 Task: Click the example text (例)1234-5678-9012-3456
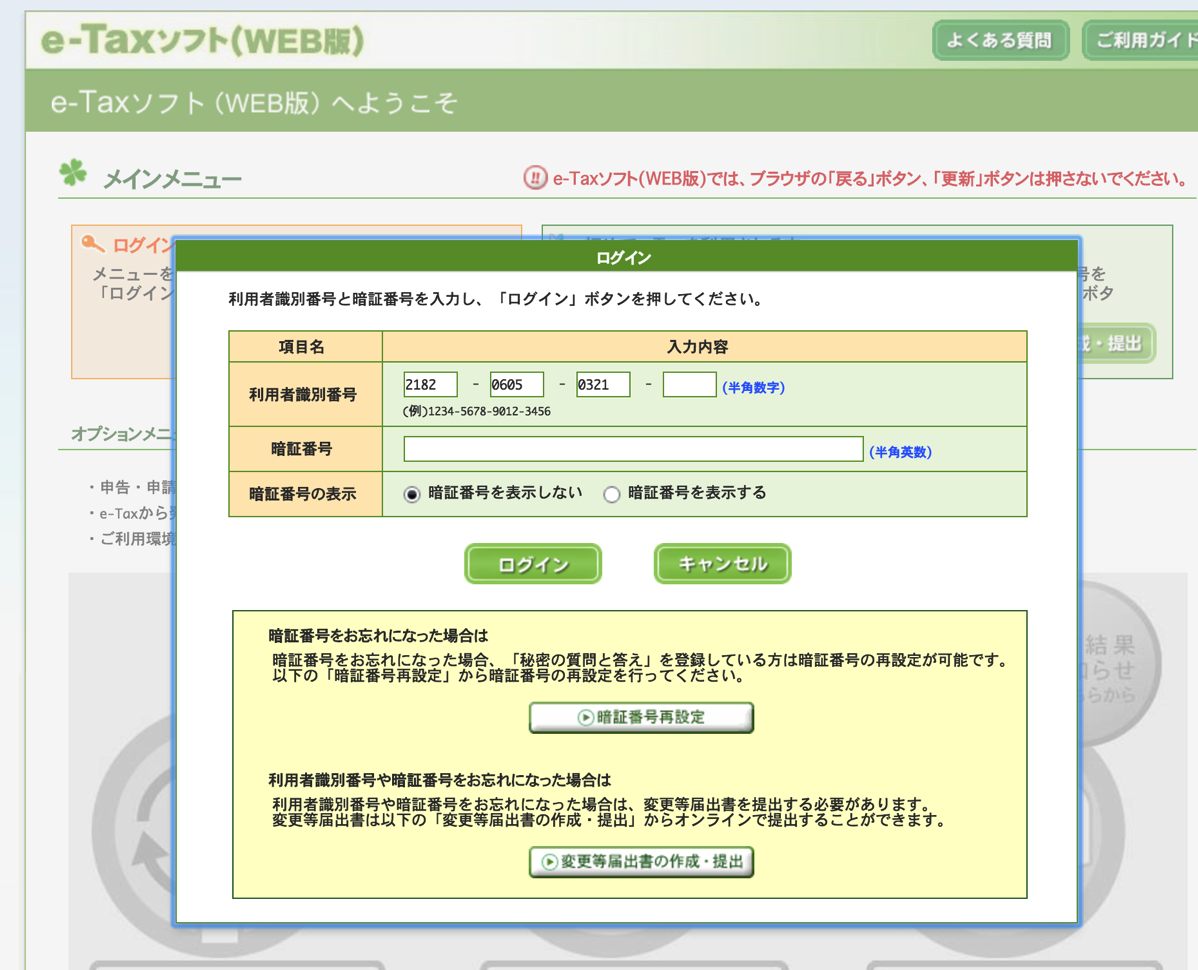coord(477,411)
